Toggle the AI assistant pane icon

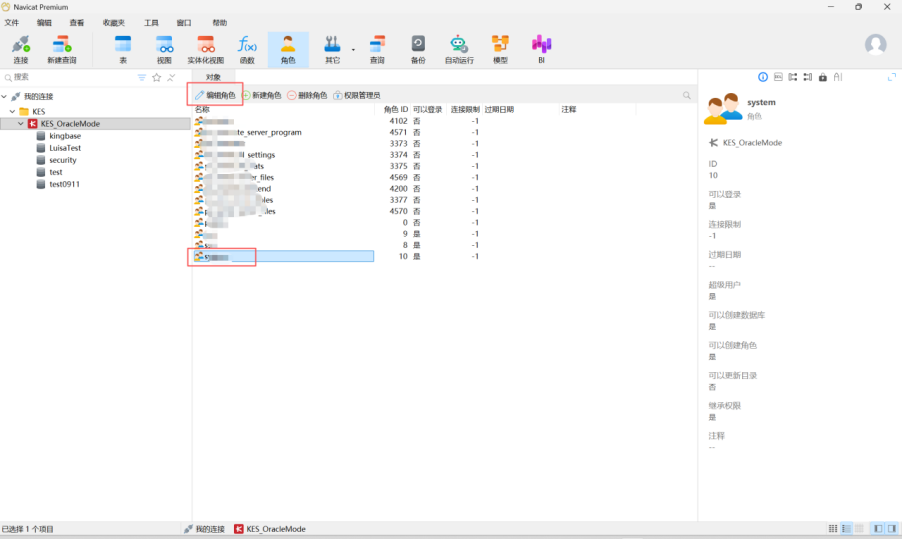[x=837, y=77]
